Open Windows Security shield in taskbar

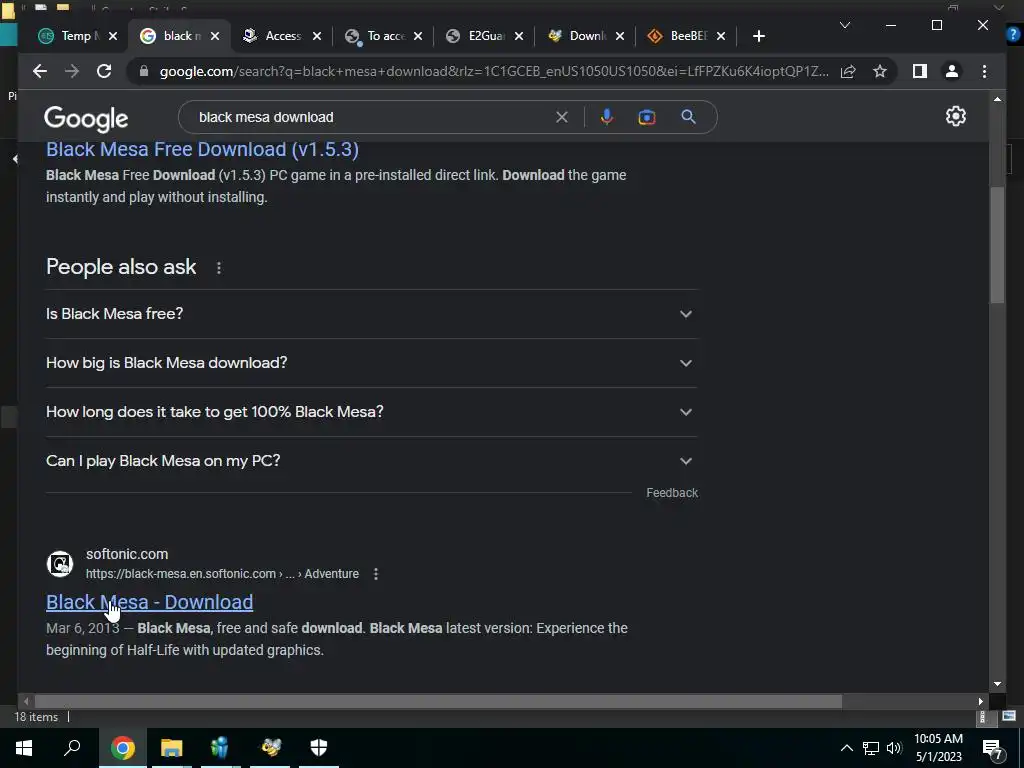[319, 748]
